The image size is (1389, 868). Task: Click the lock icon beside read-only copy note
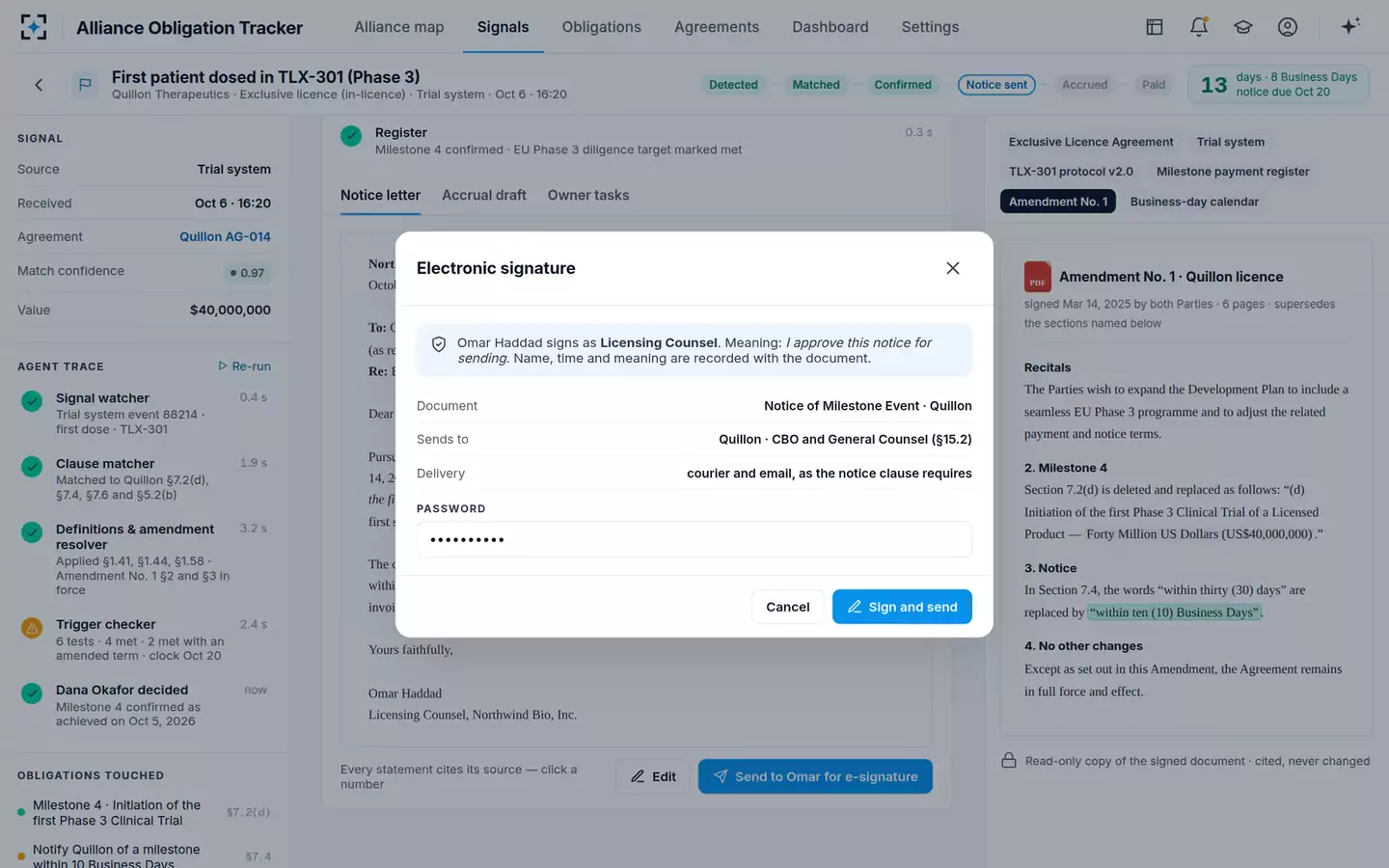tap(1009, 761)
